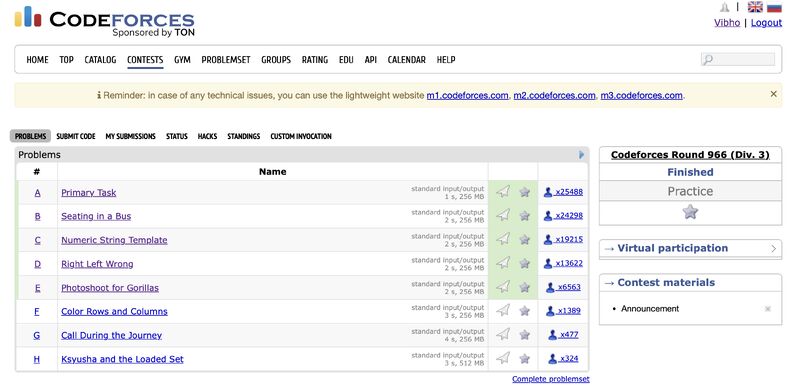Click the search input field

pyautogui.click(x=738, y=60)
